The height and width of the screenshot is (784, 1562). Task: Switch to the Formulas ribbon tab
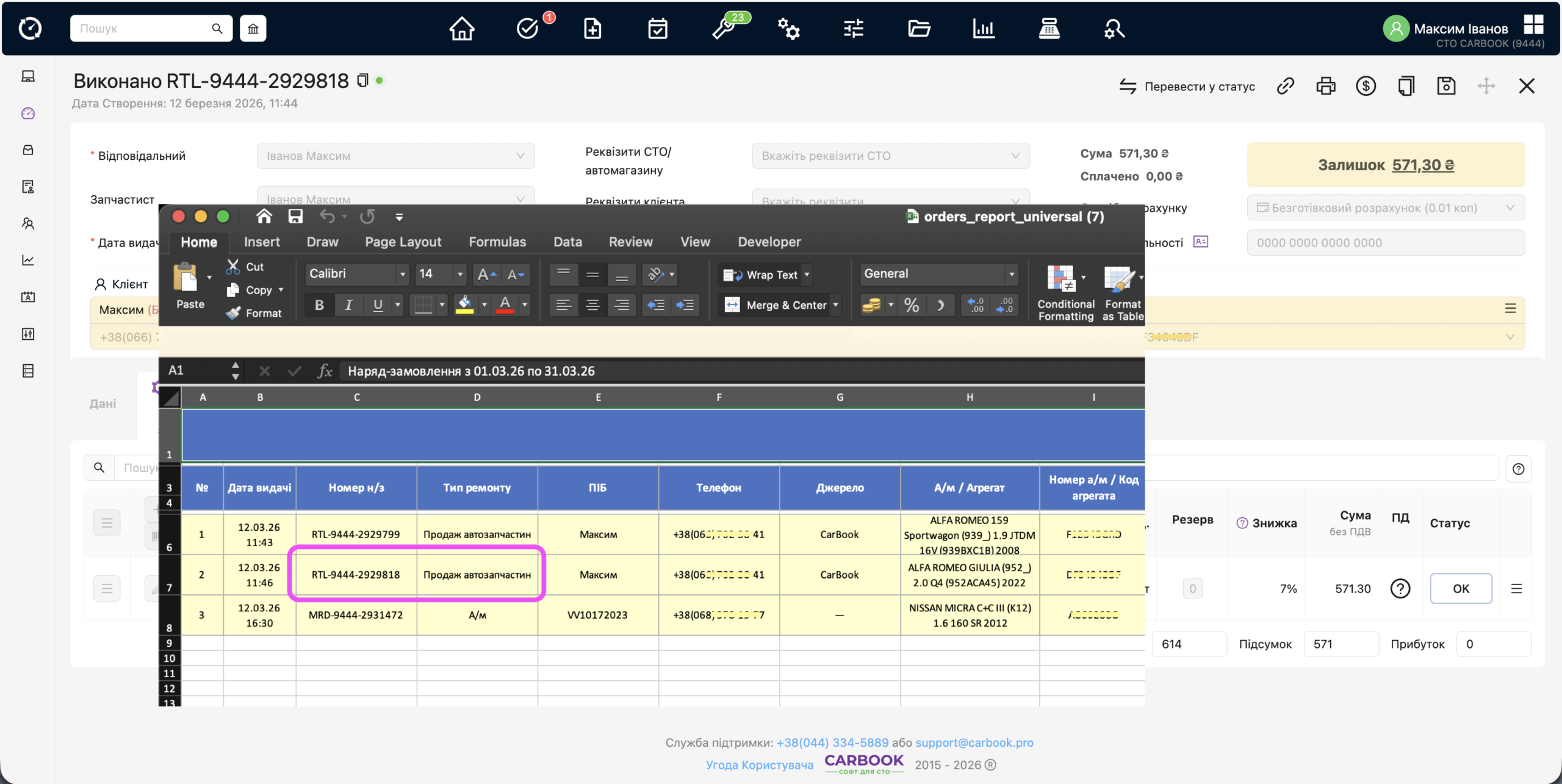pyautogui.click(x=497, y=242)
